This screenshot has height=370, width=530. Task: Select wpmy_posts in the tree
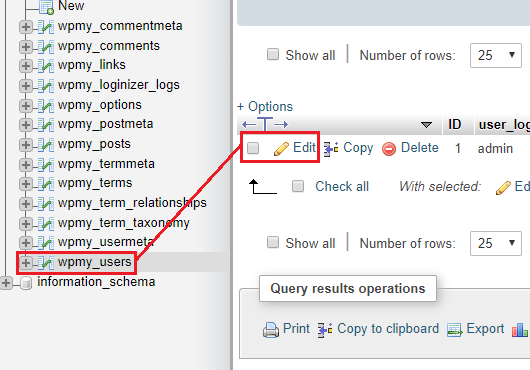coord(94,144)
